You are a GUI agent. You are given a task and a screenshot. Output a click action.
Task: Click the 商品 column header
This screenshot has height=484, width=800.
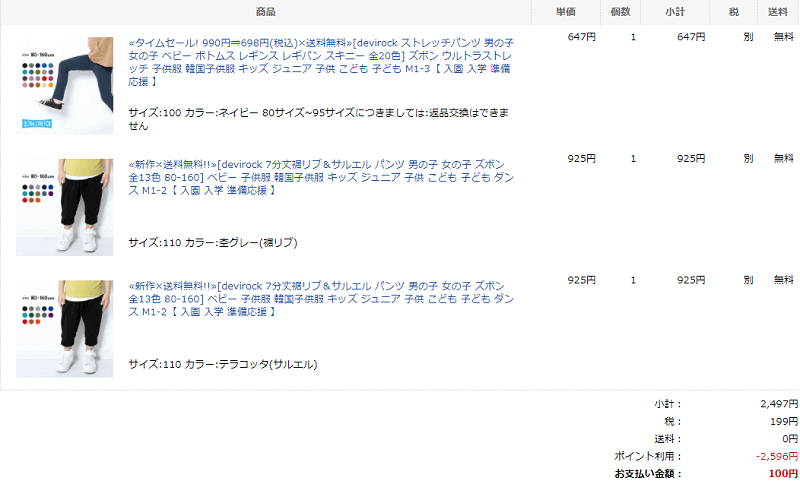coord(266,12)
